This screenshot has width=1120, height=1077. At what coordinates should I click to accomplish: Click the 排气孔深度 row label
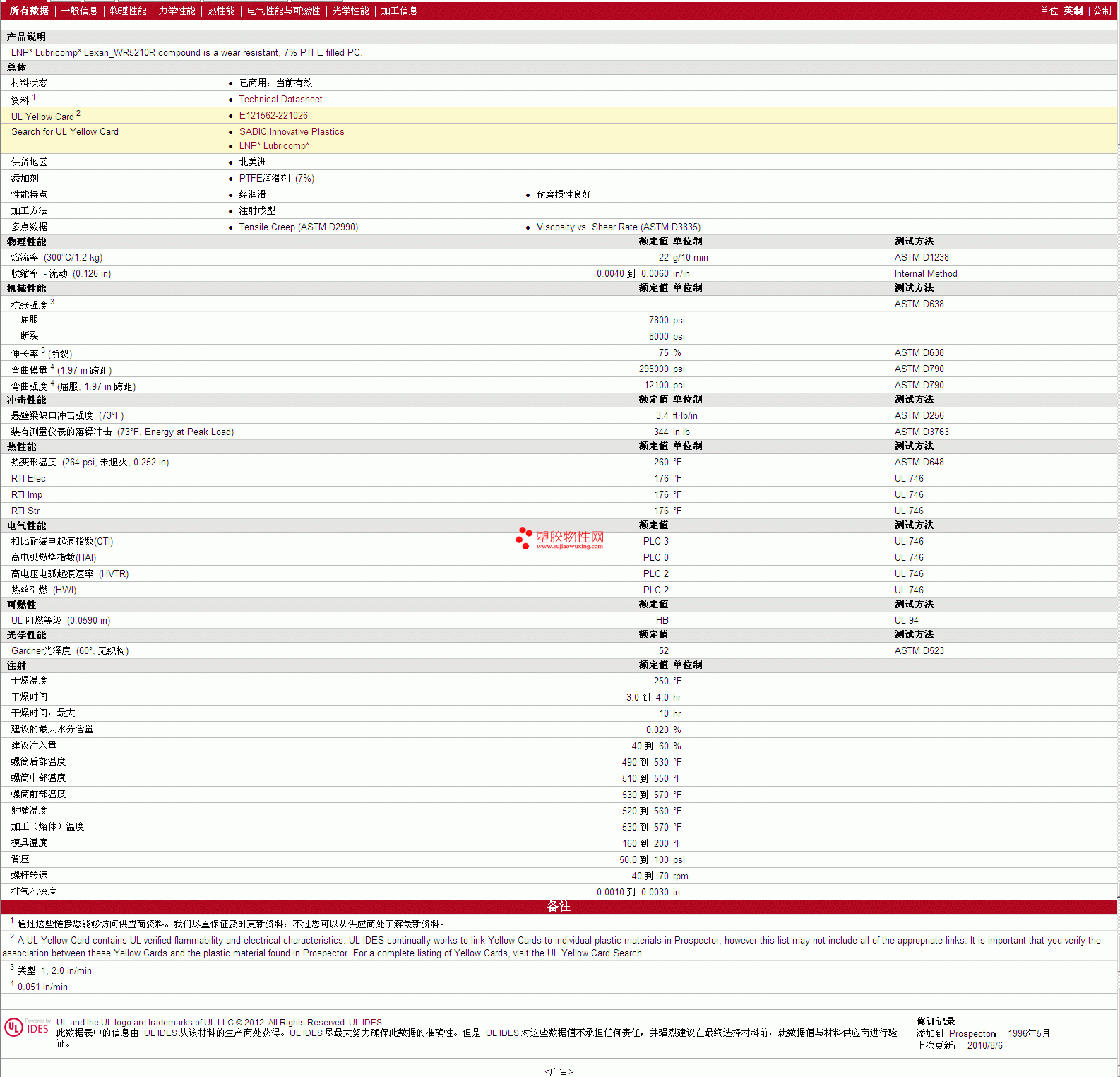click(34, 892)
